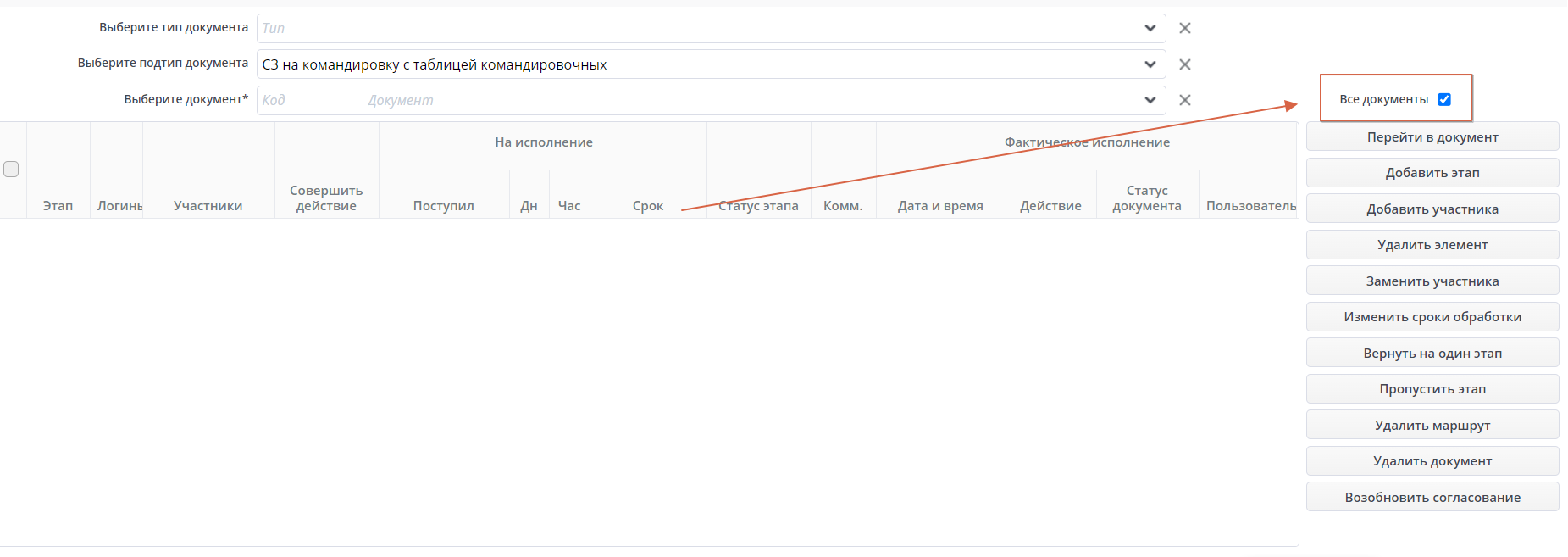Click the 'Заменить участника' button
The width and height of the screenshot is (1568, 557).
[x=1432, y=281]
